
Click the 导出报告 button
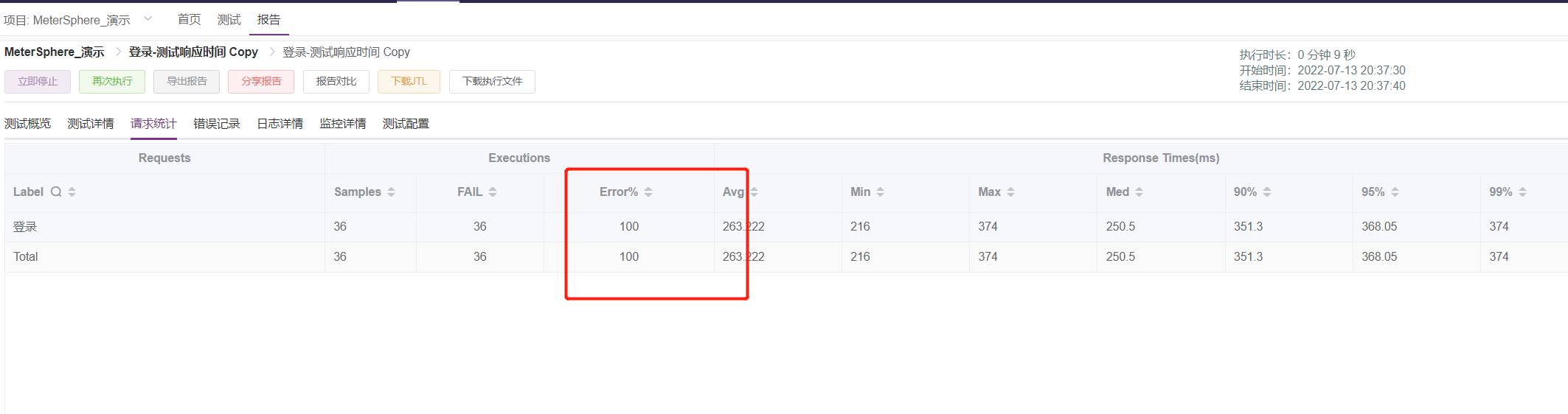tap(187, 81)
